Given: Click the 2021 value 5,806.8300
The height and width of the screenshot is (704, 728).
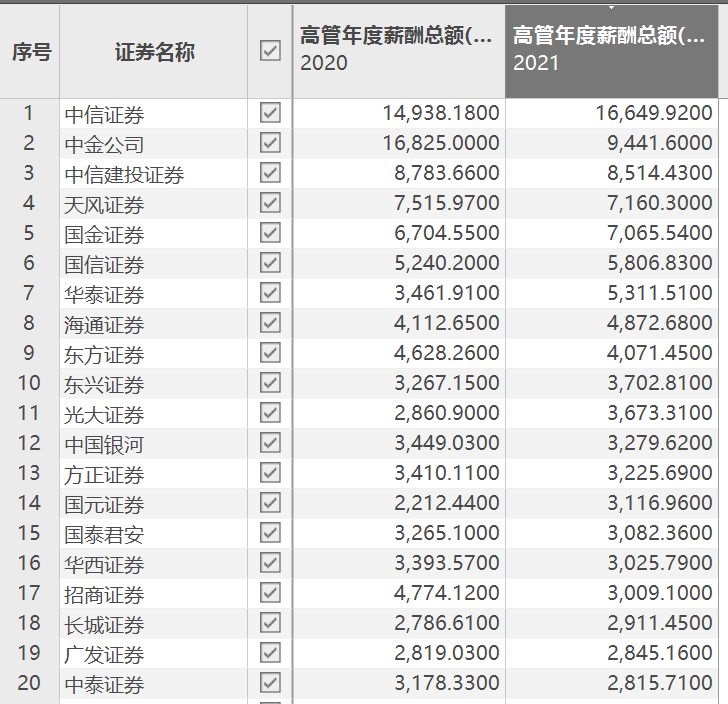Looking at the screenshot, I should 660,263.
